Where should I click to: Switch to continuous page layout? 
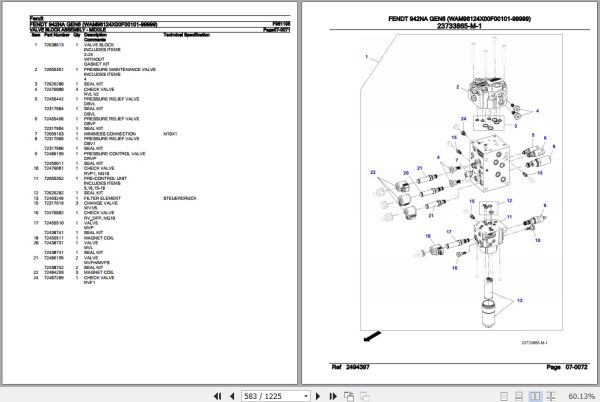click(x=519, y=396)
